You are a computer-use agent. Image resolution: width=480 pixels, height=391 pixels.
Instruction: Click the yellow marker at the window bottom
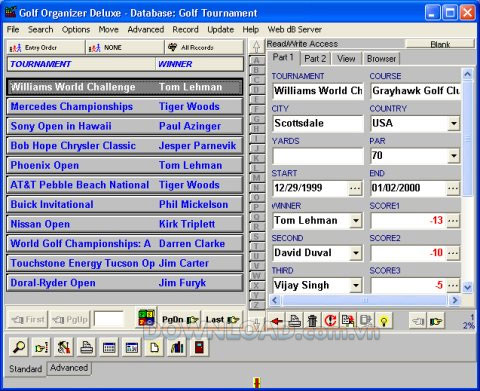(x=257, y=383)
